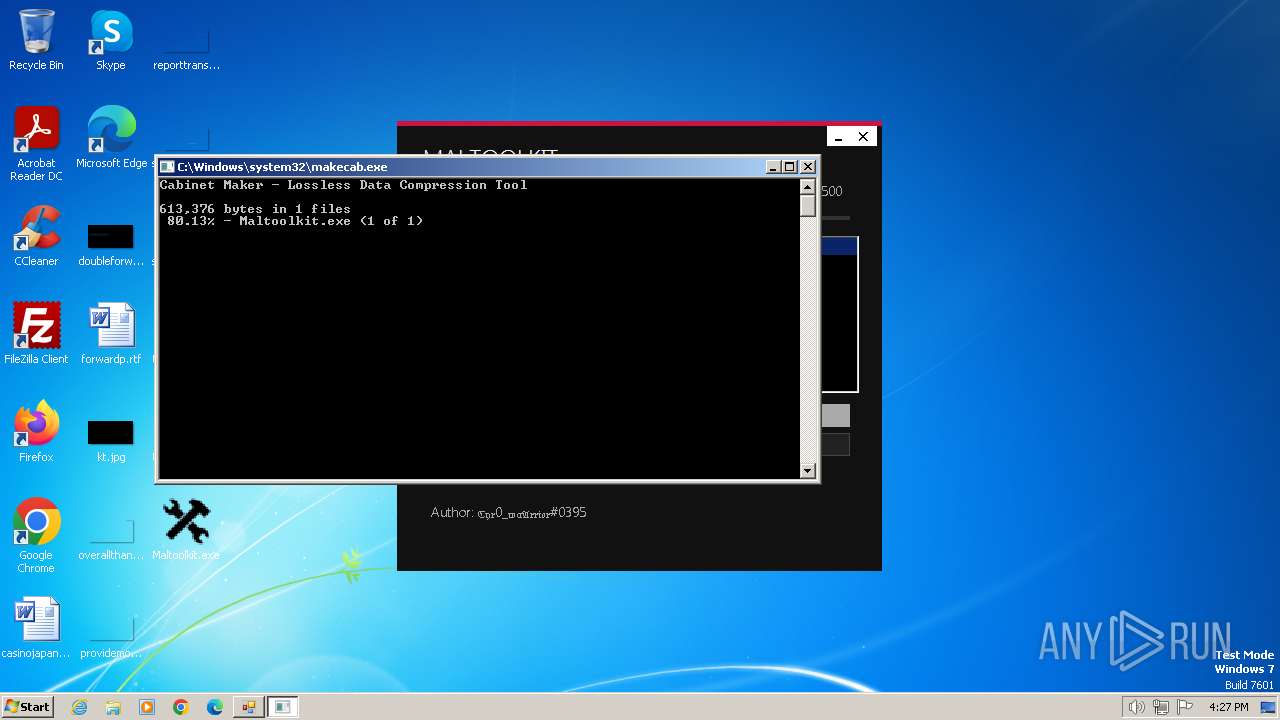1280x720 pixels.
Task: Open Acrobat Reader DC shortcut
Action: coord(36,144)
